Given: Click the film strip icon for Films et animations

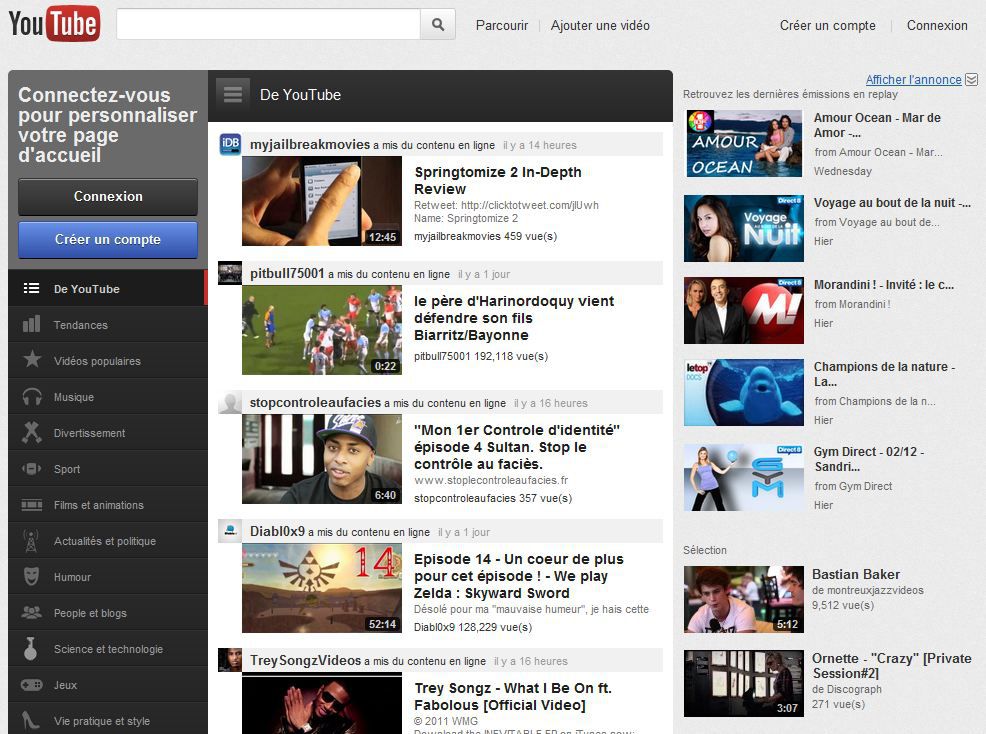Looking at the screenshot, I should (31, 505).
